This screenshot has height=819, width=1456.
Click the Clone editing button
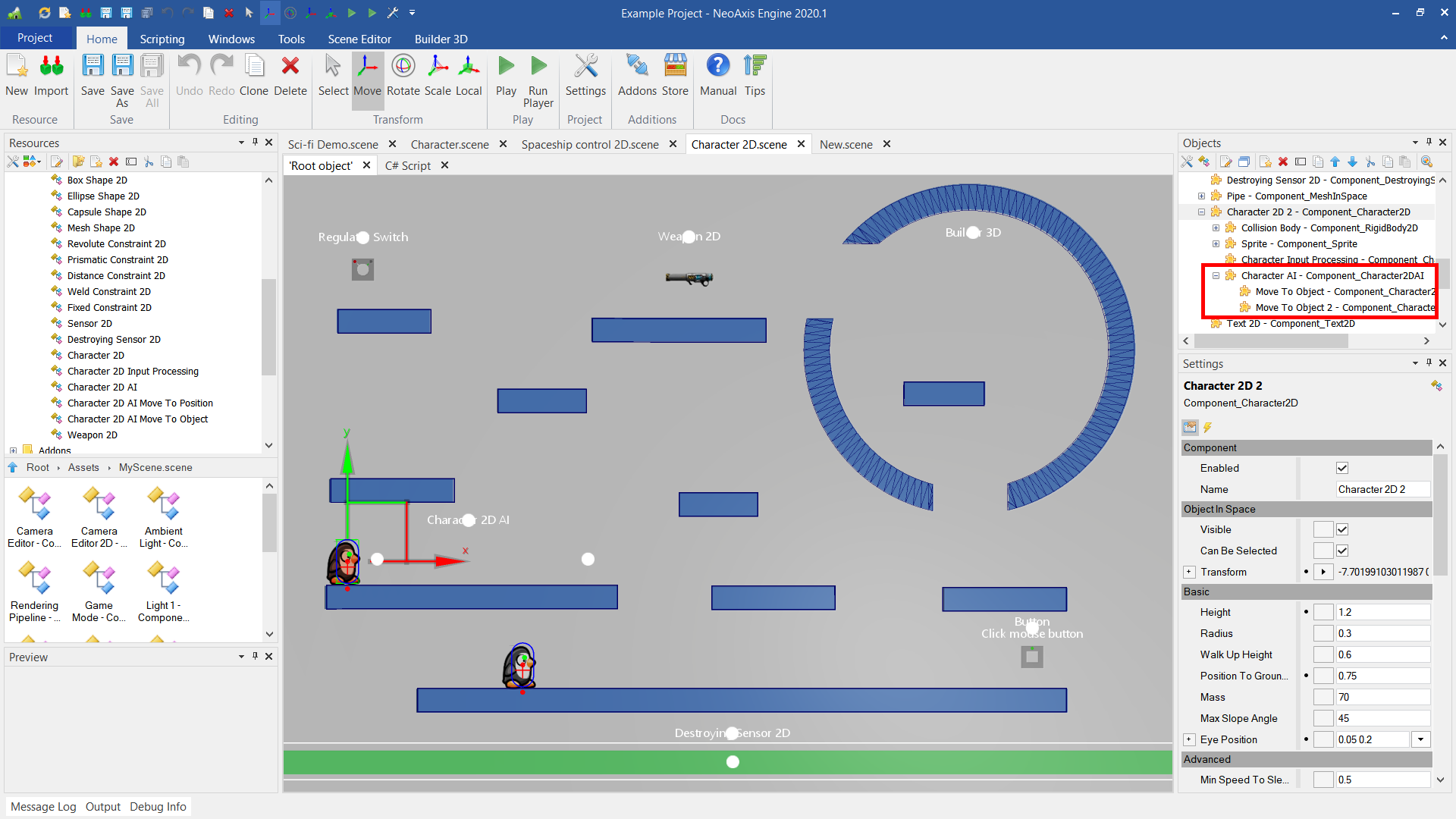(x=254, y=76)
